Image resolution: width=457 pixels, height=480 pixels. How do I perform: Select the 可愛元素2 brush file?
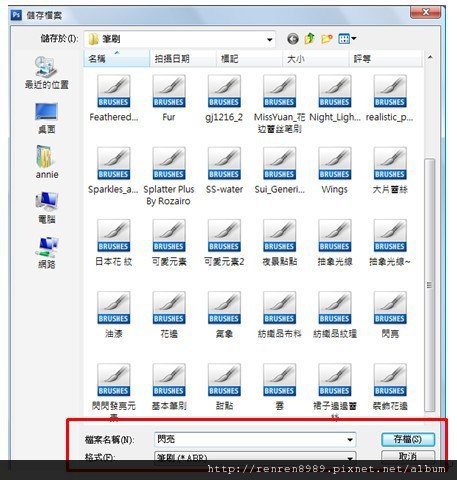click(224, 243)
